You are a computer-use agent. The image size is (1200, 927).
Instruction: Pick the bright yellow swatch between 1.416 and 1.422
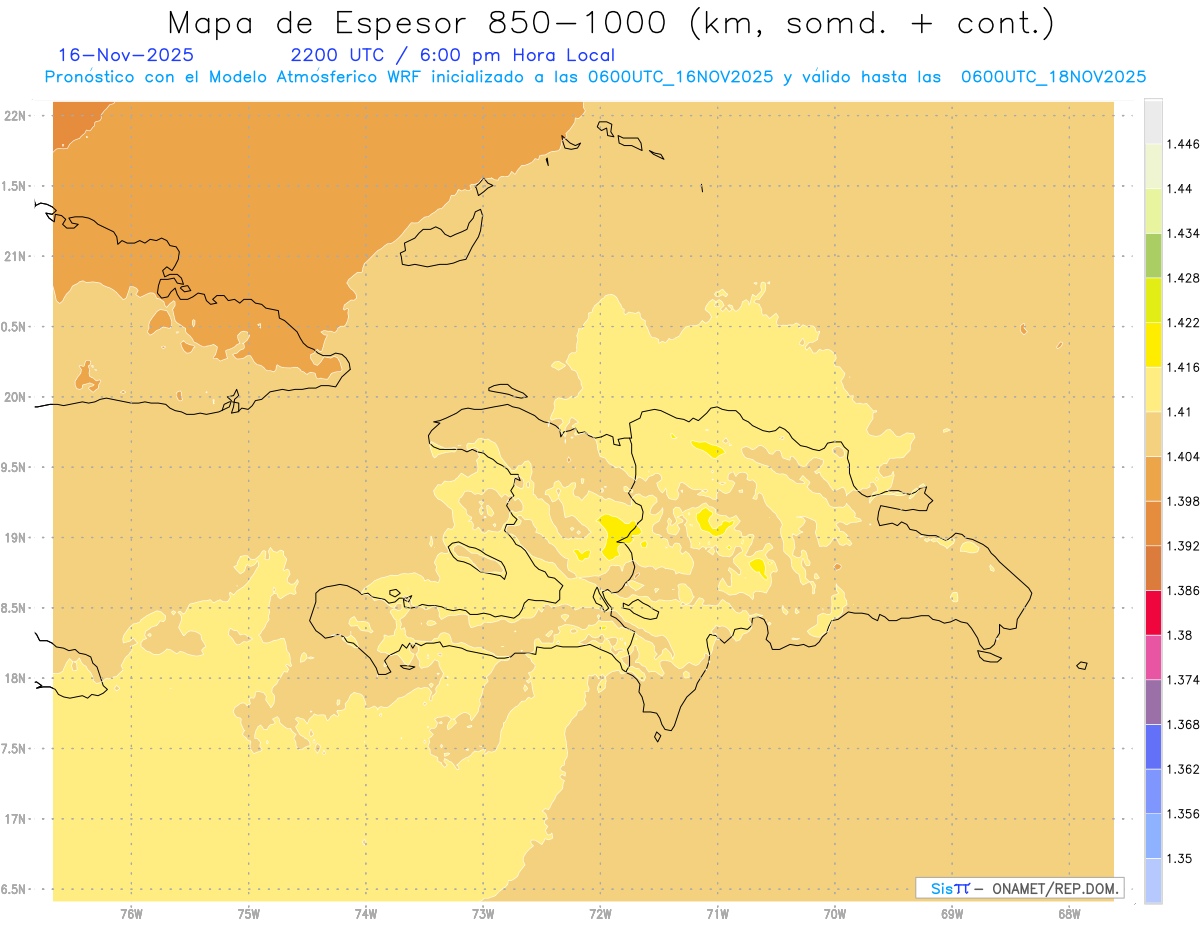[1153, 345]
